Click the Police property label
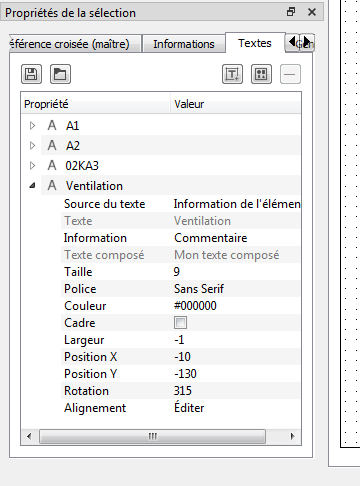 pos(80,289)
